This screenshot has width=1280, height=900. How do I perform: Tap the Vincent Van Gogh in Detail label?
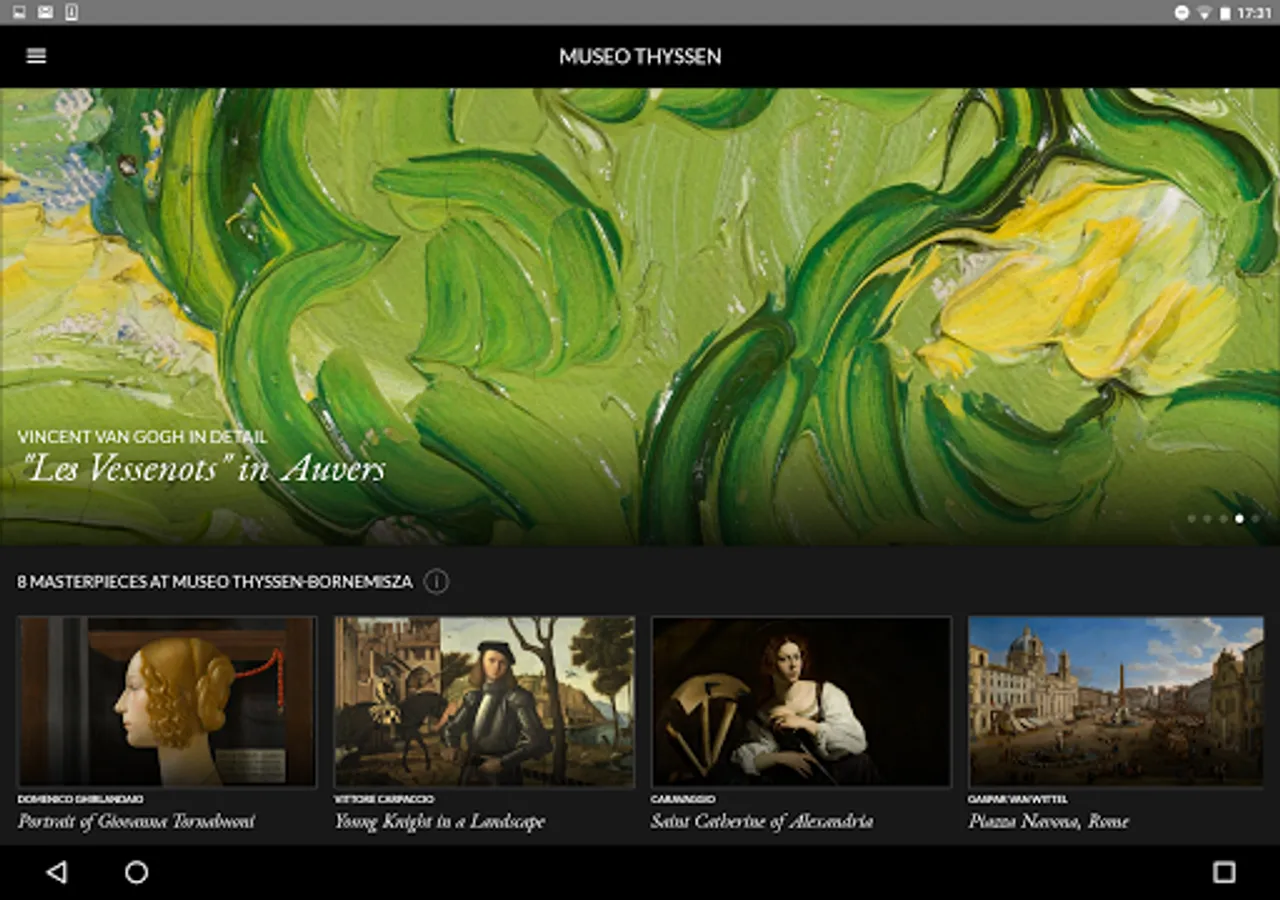point(142,437)
